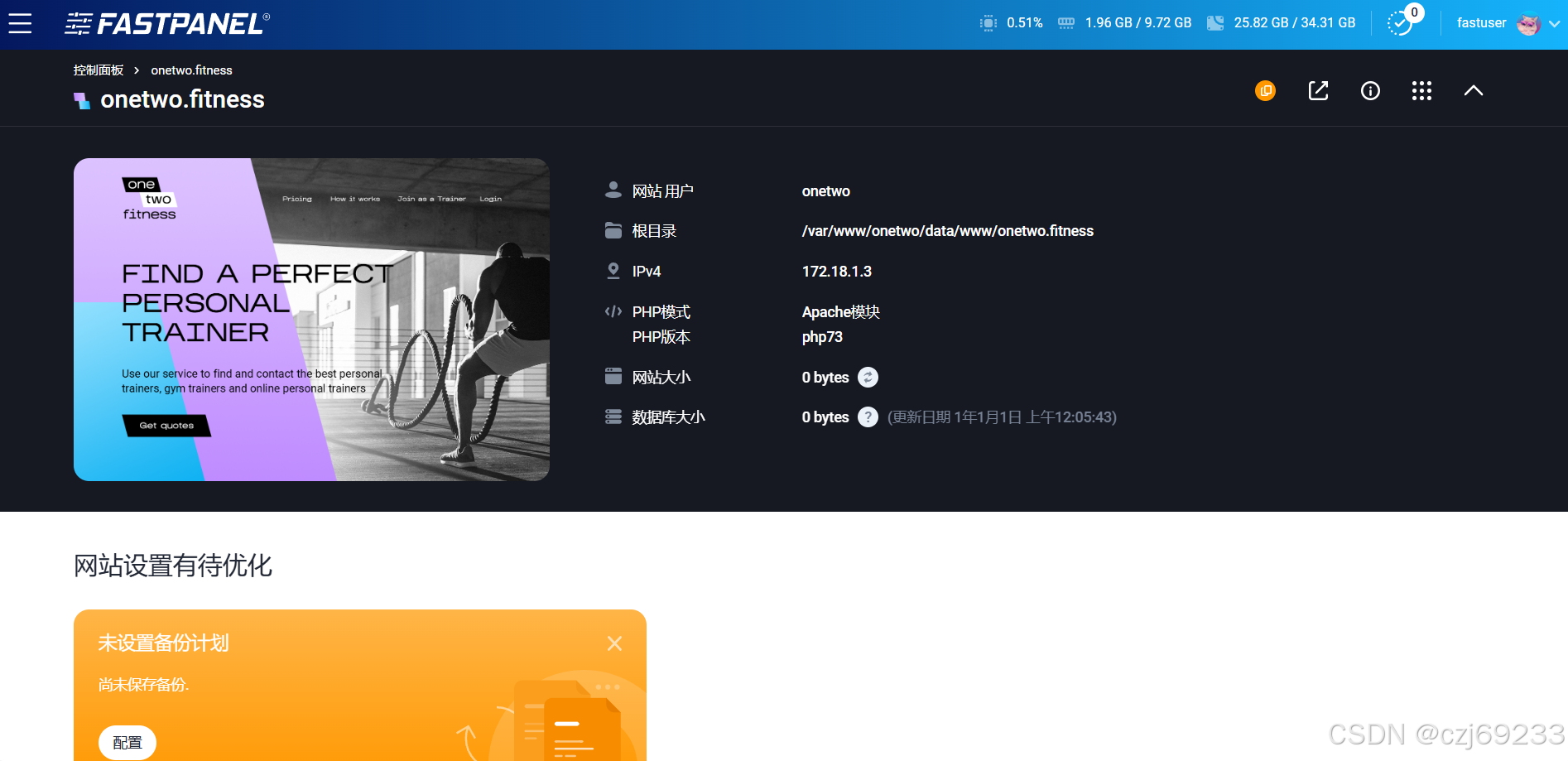Screen dimensions: 1568x761
Task: Click the IPv4 location pin icon
Action: (x=613, y=271)
